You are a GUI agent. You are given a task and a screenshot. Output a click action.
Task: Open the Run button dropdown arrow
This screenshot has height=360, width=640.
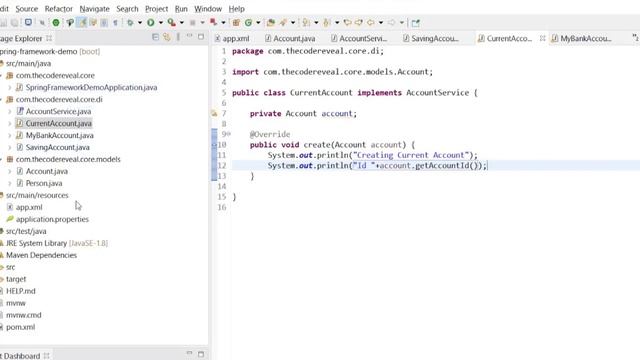tap(161, 23)
